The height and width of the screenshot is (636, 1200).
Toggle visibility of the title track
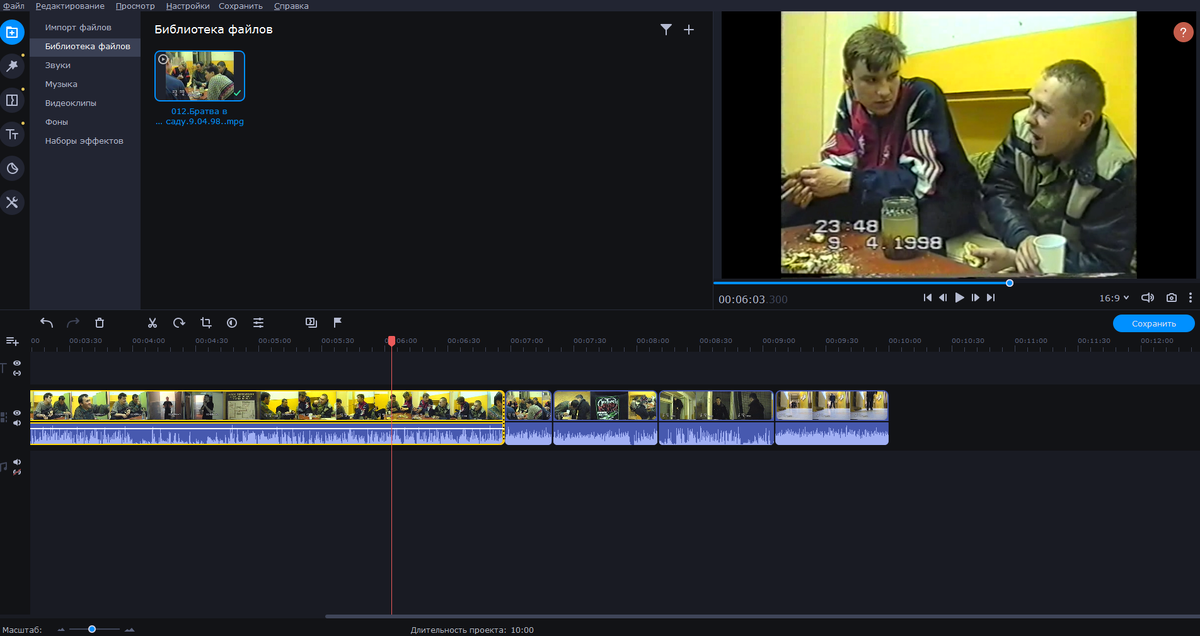tap(17, 363)
